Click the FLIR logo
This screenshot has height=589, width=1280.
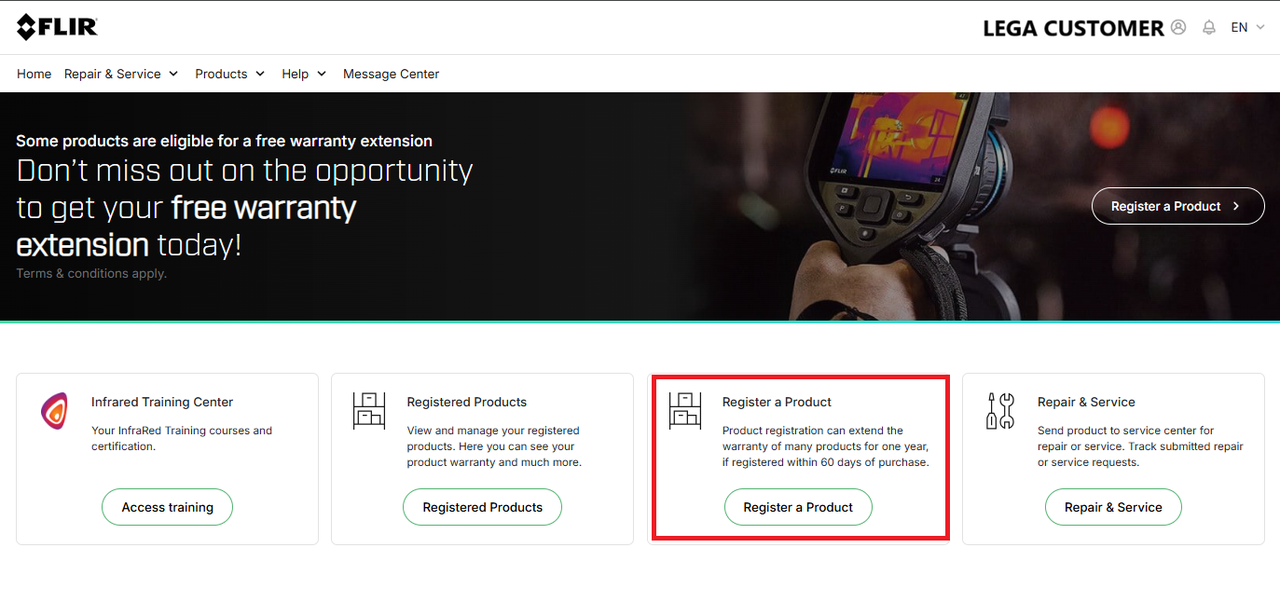pos(57,27)
